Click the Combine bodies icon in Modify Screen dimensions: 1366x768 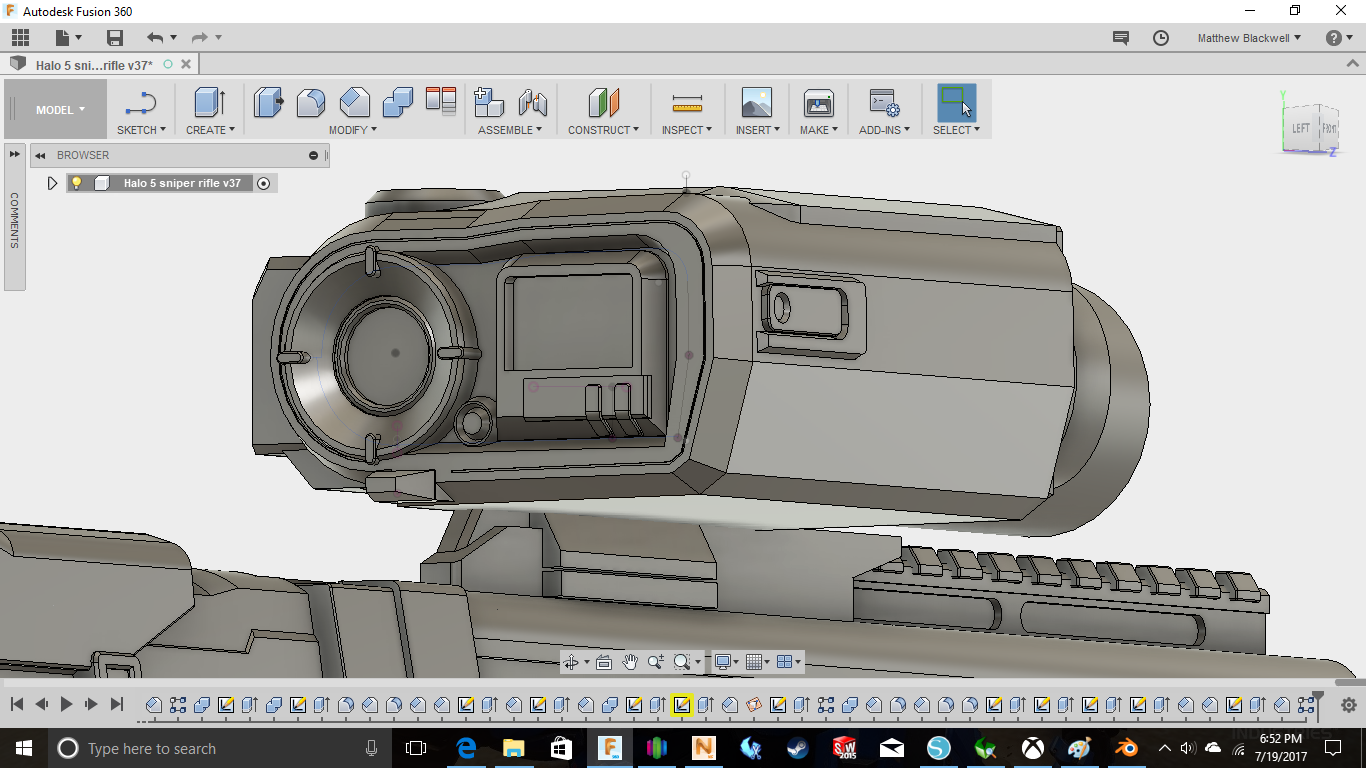tap(398, 102)
